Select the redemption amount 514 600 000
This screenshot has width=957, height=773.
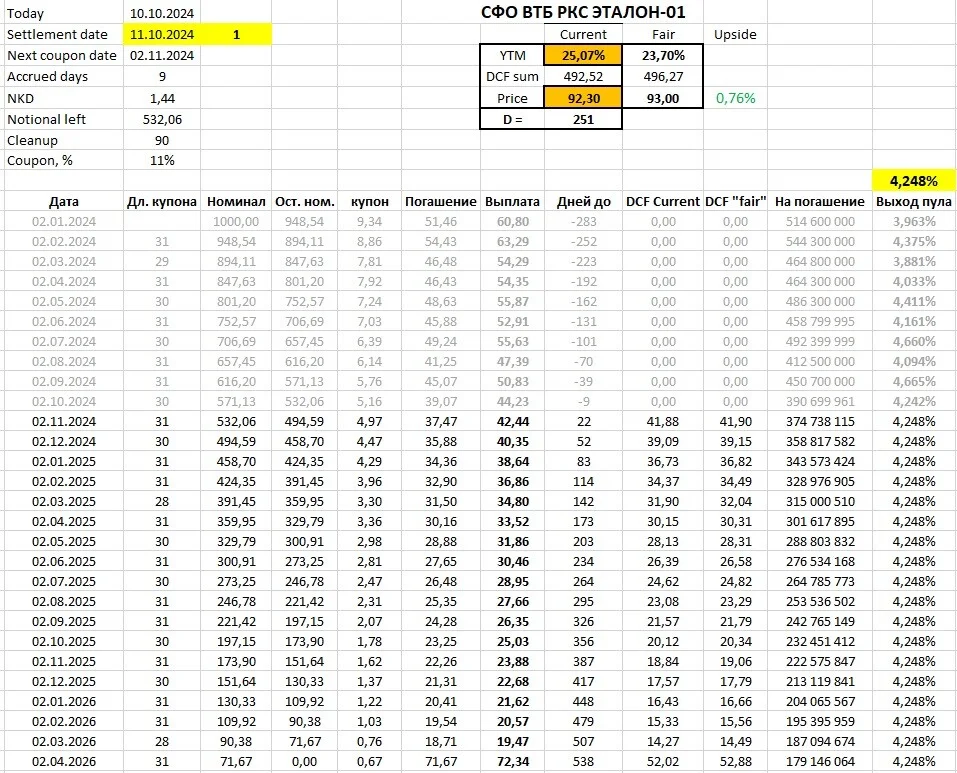pos(820,222)
